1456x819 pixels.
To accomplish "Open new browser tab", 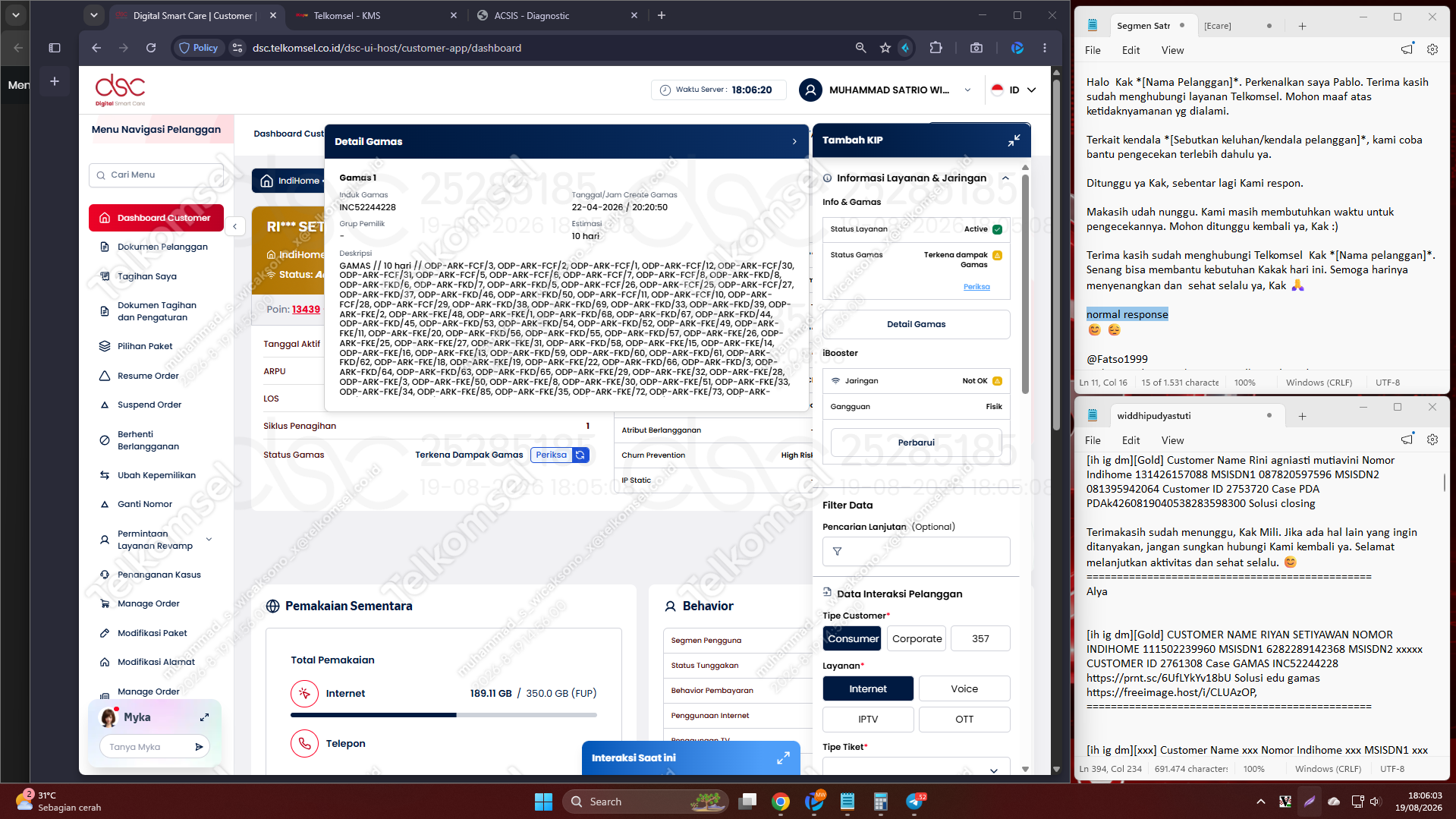I will coord(662,15).
